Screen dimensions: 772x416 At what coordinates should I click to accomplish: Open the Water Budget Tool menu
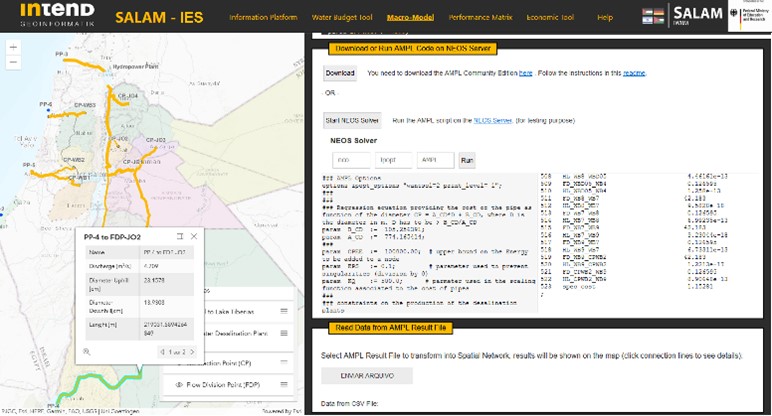click(x=342, y=17)
